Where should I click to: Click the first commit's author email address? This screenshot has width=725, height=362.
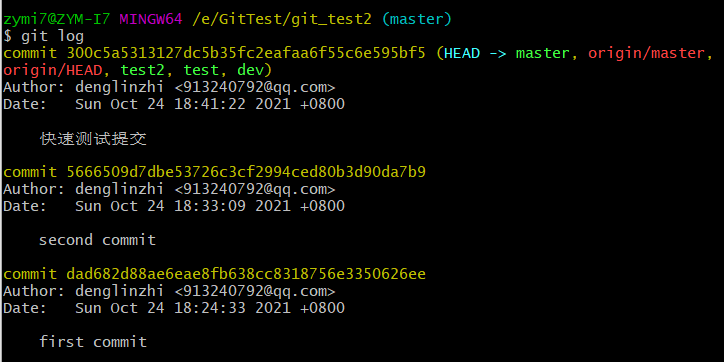(x=255, y=86)
